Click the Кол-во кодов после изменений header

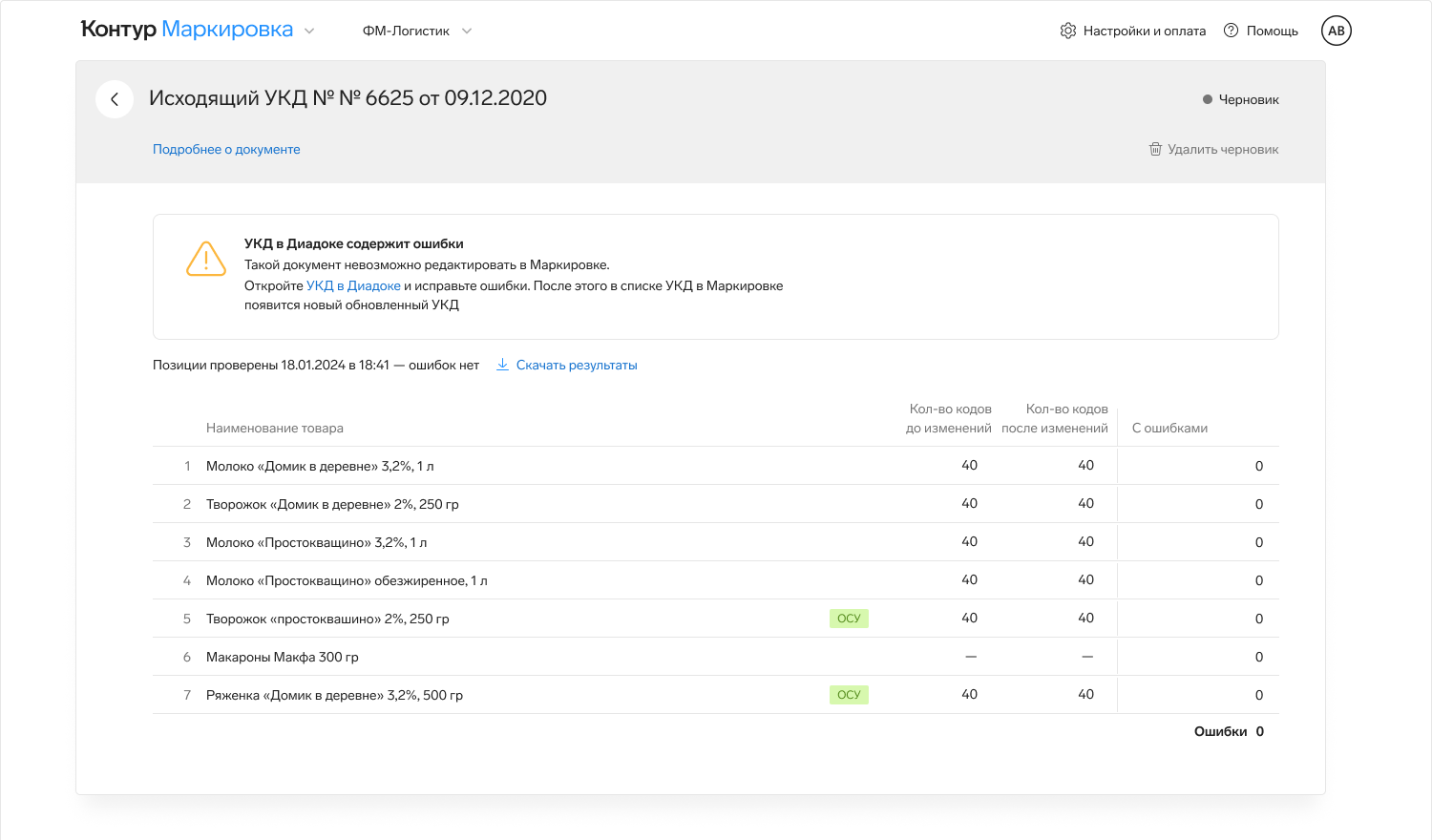1055,418
